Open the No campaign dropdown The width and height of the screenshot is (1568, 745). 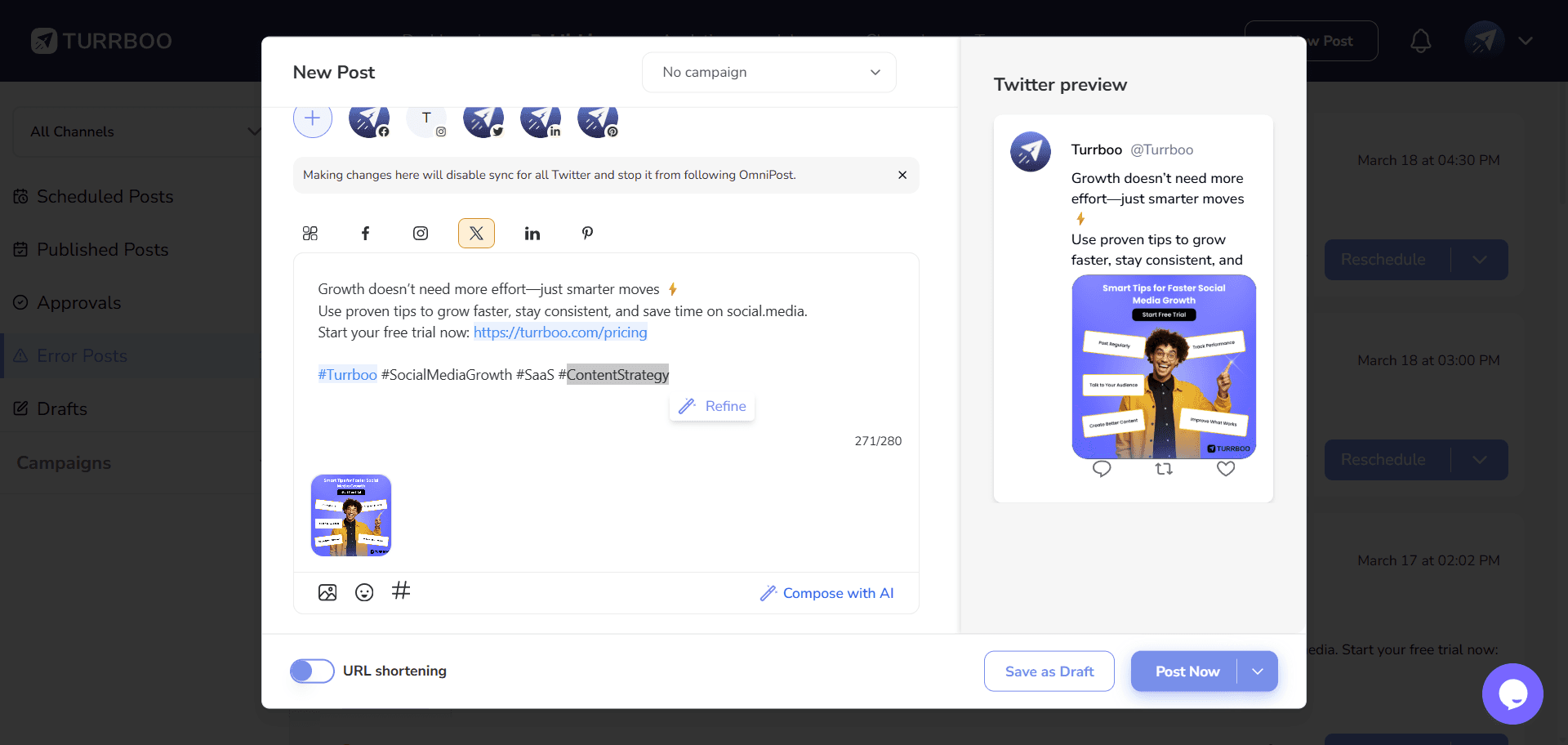(x=768, y=72)
